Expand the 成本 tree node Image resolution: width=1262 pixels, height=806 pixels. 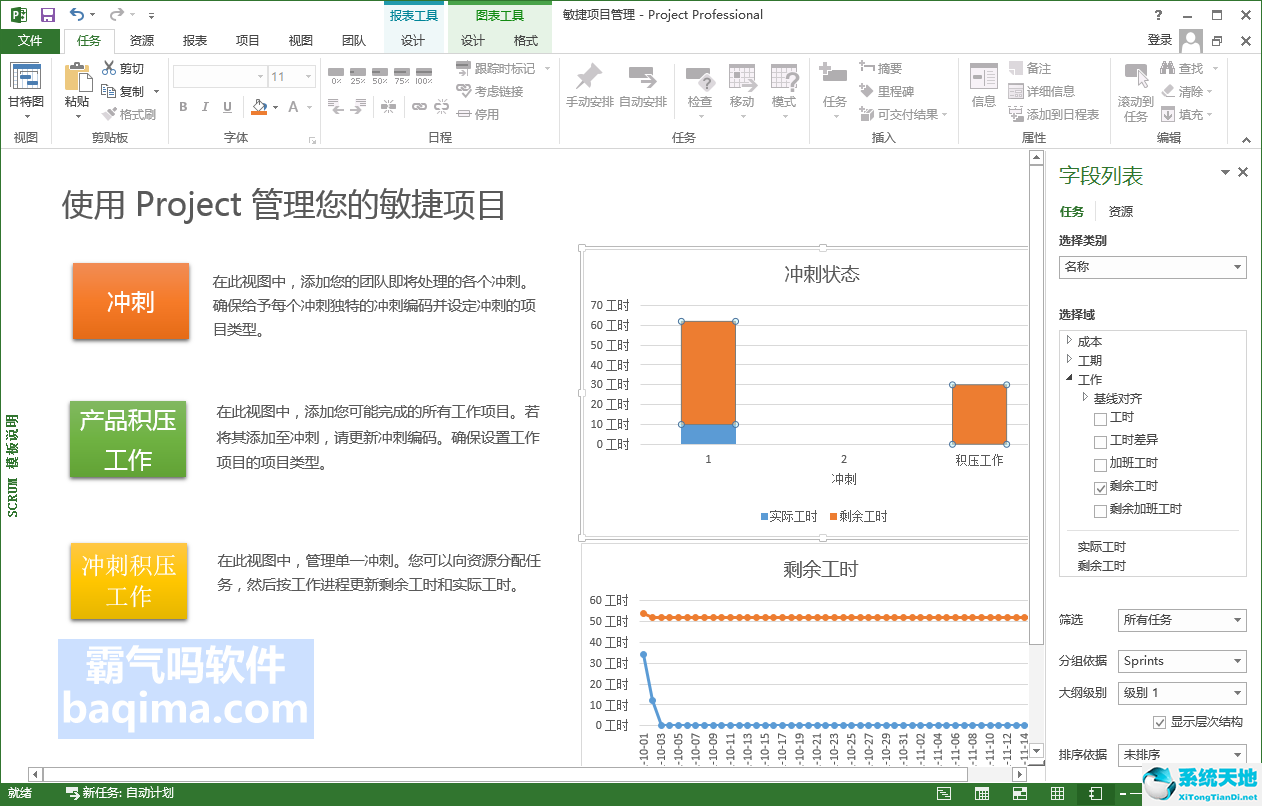tap(1069, 341)
